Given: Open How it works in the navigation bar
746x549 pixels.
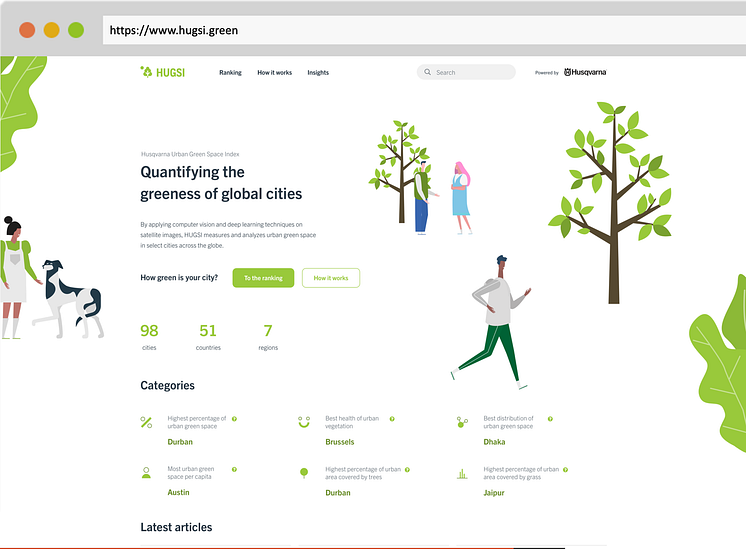Looking at the screenshot, I should 275,72.
